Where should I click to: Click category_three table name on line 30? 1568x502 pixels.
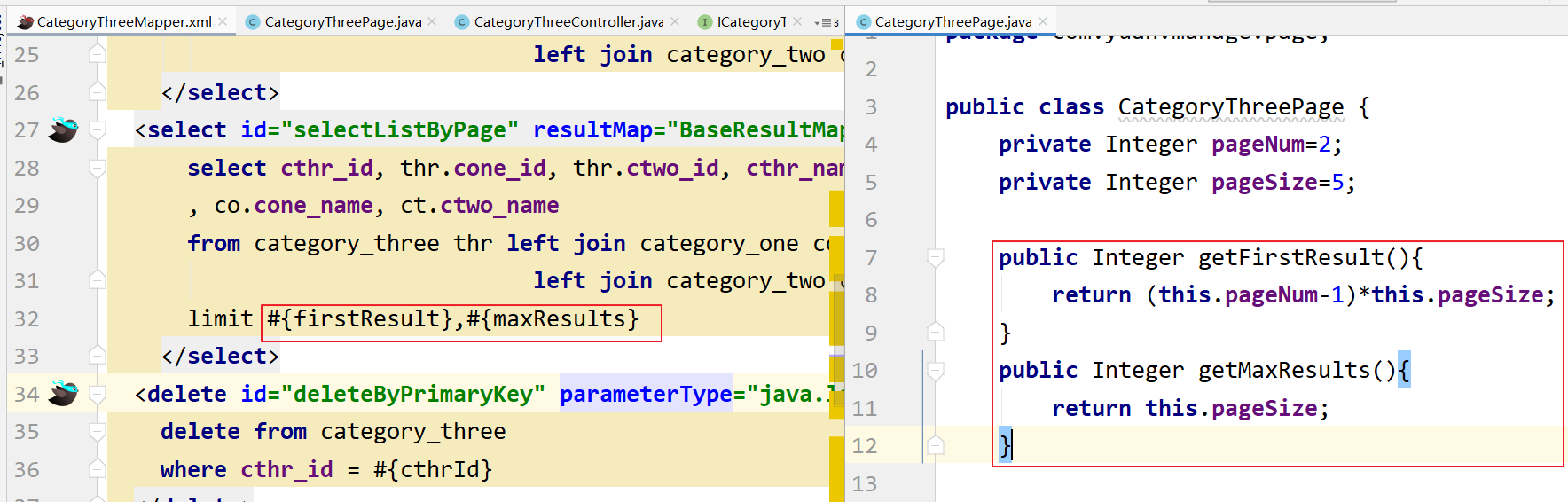point(347,243)
